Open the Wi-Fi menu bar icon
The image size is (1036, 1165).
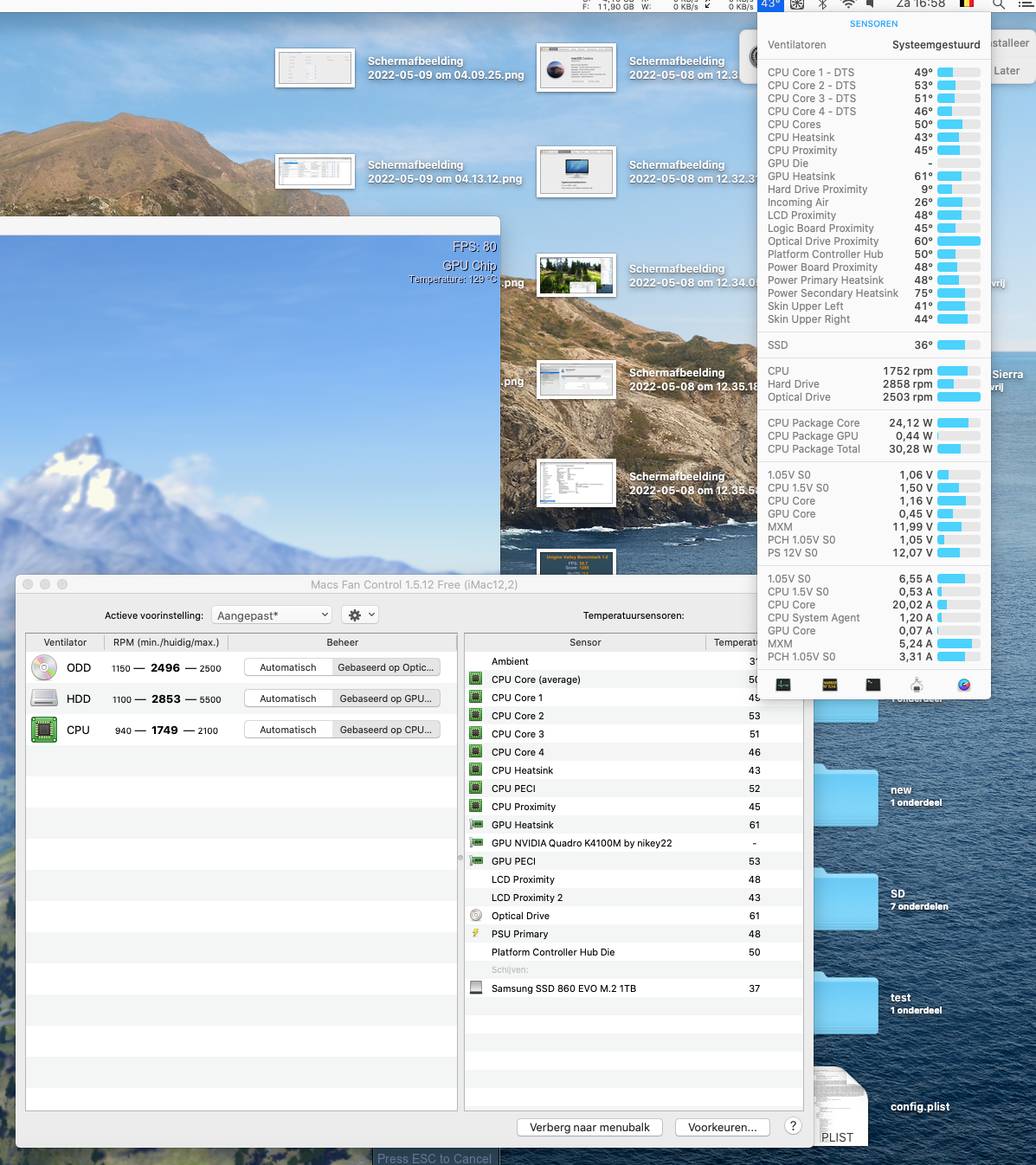coord(848,4)
